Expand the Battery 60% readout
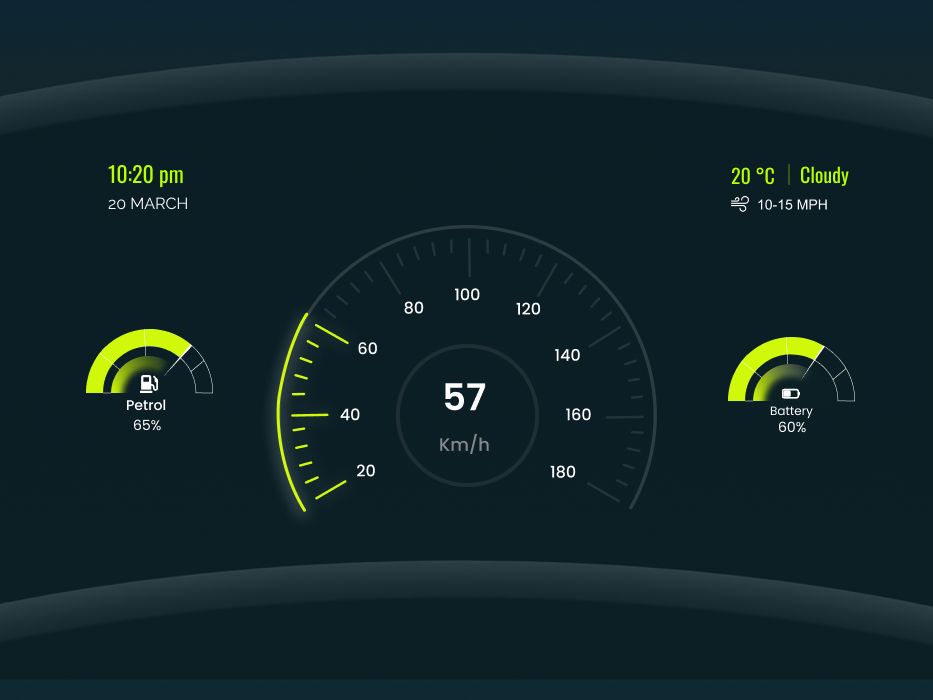Screen dimensions: 933x700 point(791,426)
